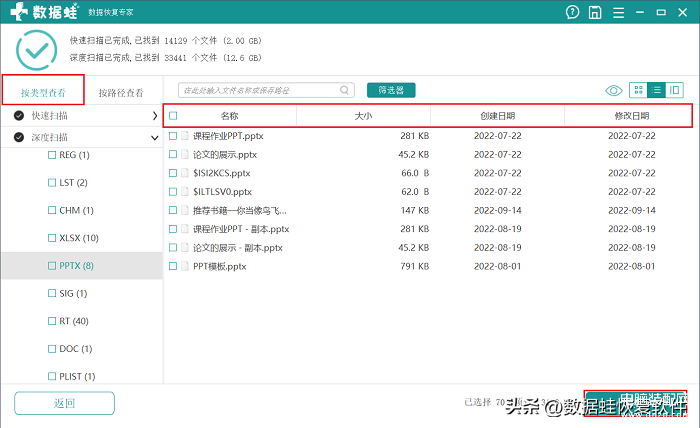Click the save scan result icon
The height and width of the screenshot is (428, 700).
[x=596, y=13]
